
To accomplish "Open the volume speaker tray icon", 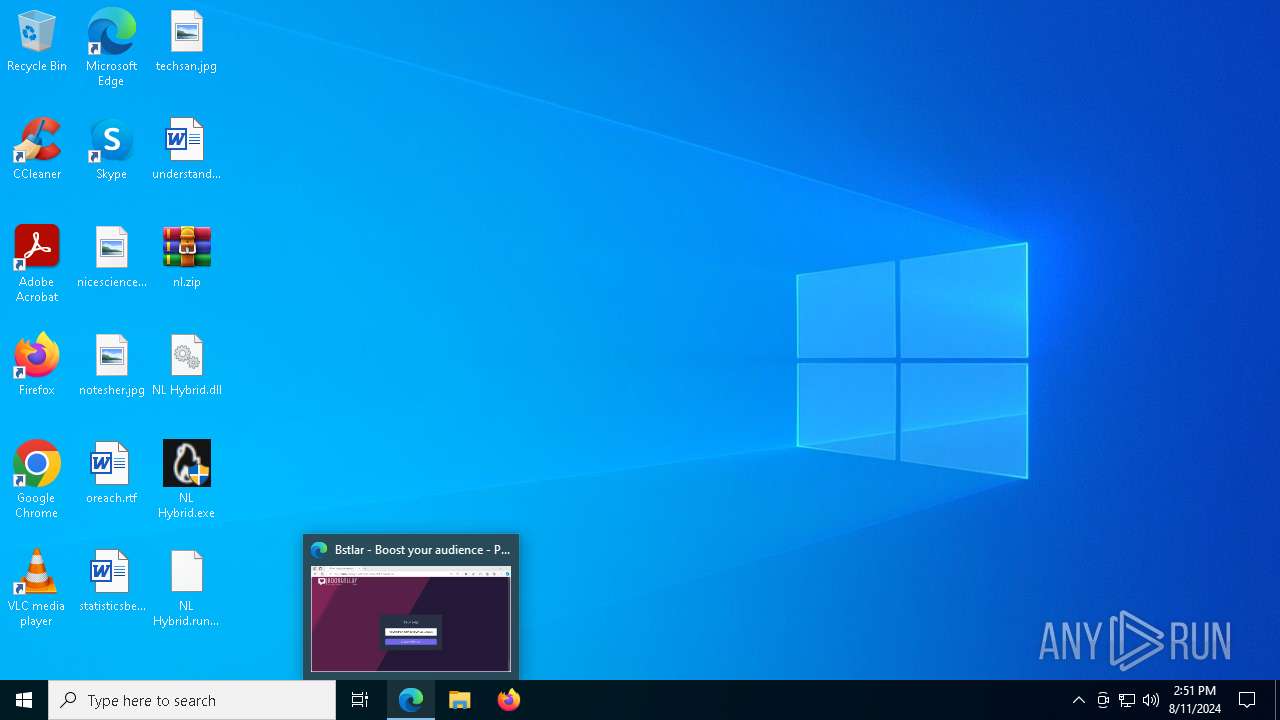I will pos(1151,700).
